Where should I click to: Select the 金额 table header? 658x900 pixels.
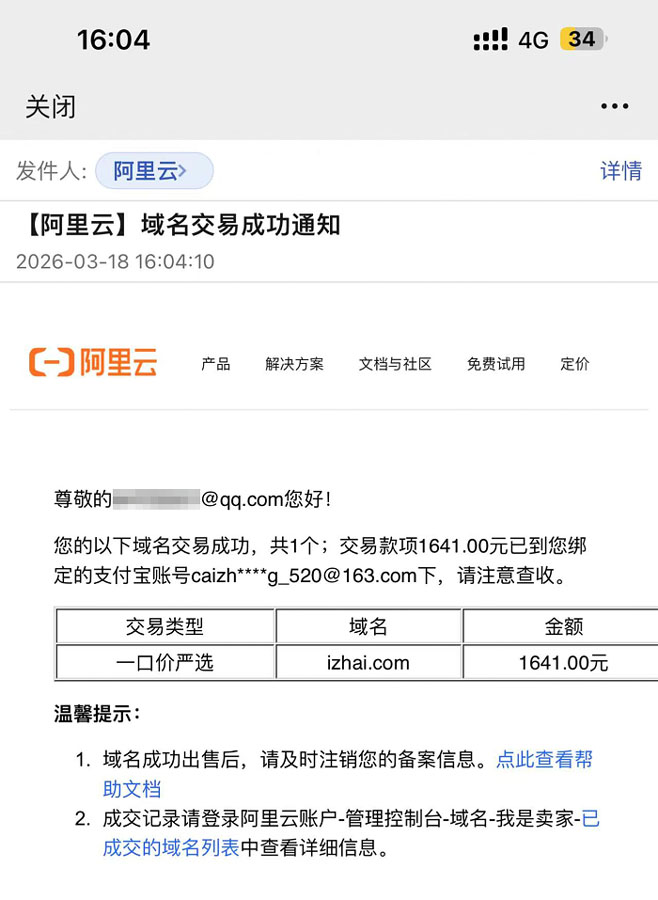point(563,626)
